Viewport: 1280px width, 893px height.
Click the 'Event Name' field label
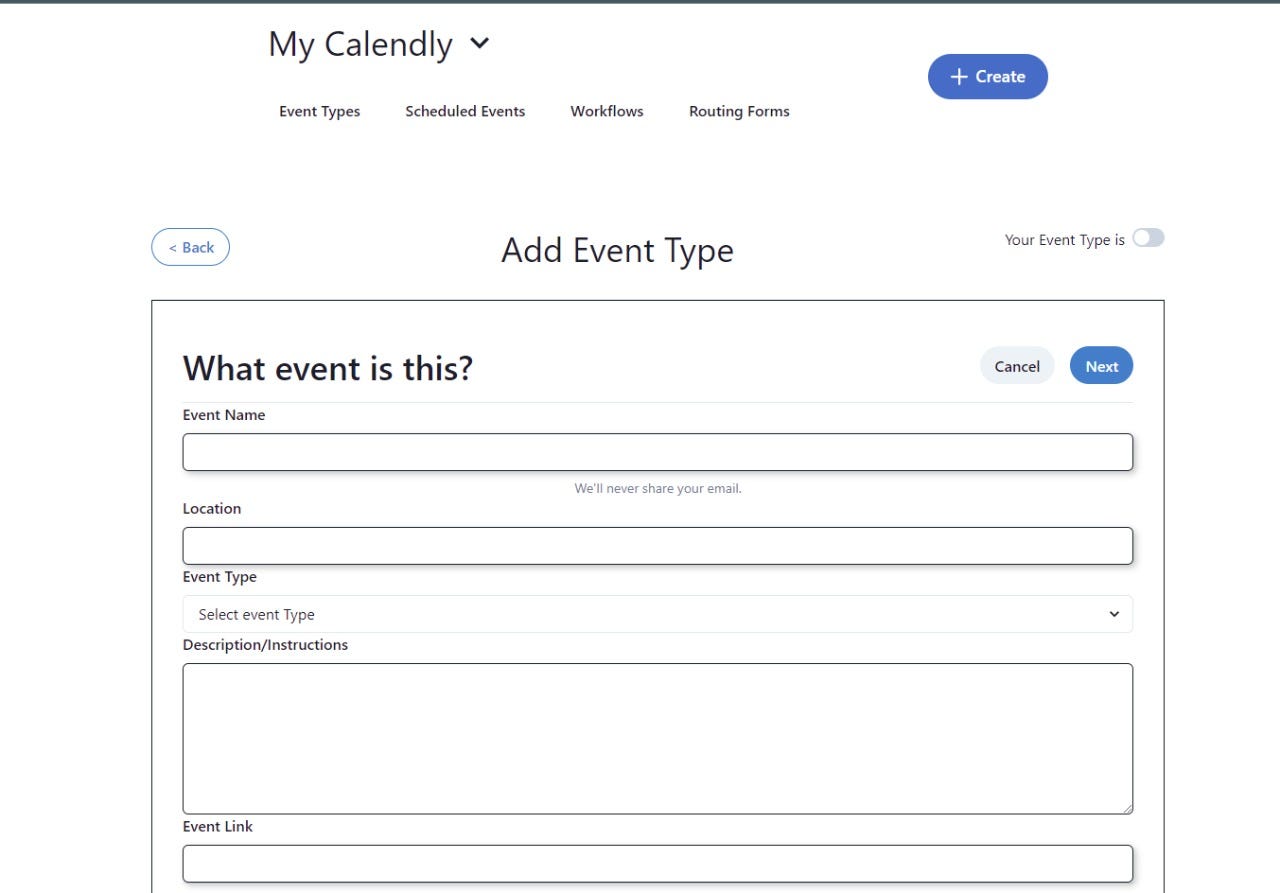(x=224, y=415)
